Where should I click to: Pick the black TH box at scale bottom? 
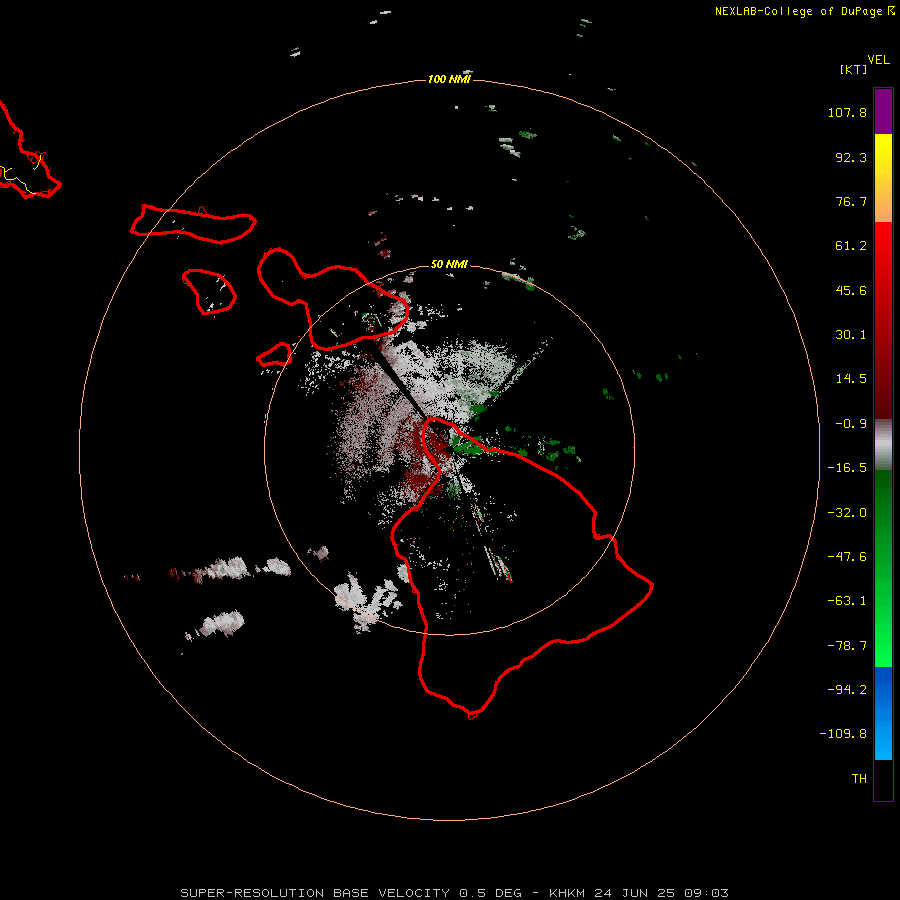[x=883, y=780]
